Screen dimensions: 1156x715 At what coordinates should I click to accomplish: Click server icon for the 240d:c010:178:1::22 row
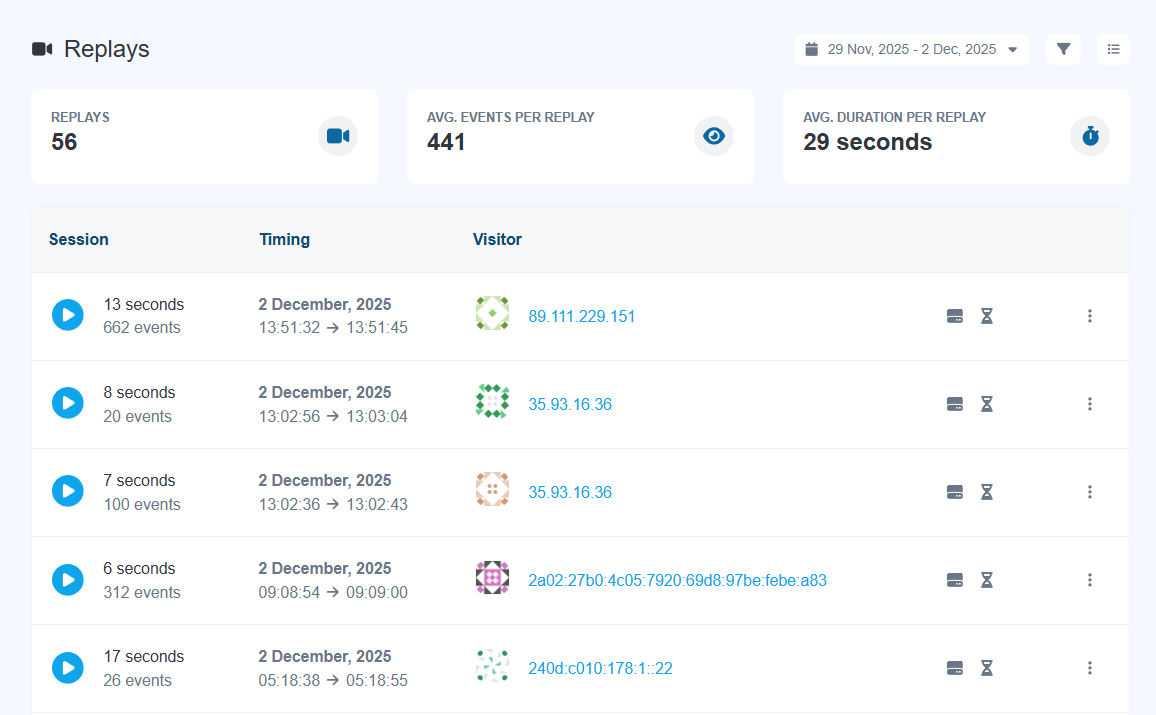pyautogui.click(x=955, y=668)
